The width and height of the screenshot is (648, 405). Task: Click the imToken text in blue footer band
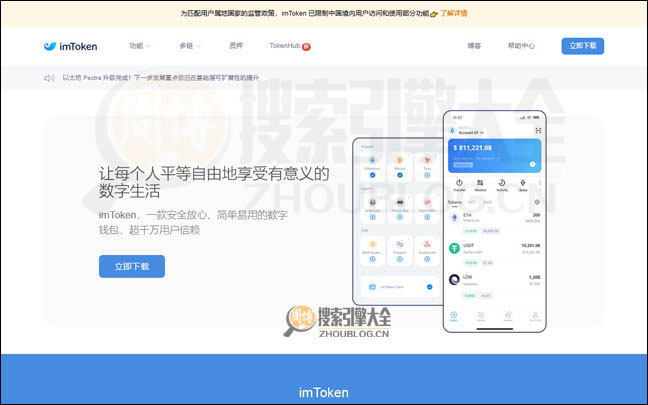323,393
